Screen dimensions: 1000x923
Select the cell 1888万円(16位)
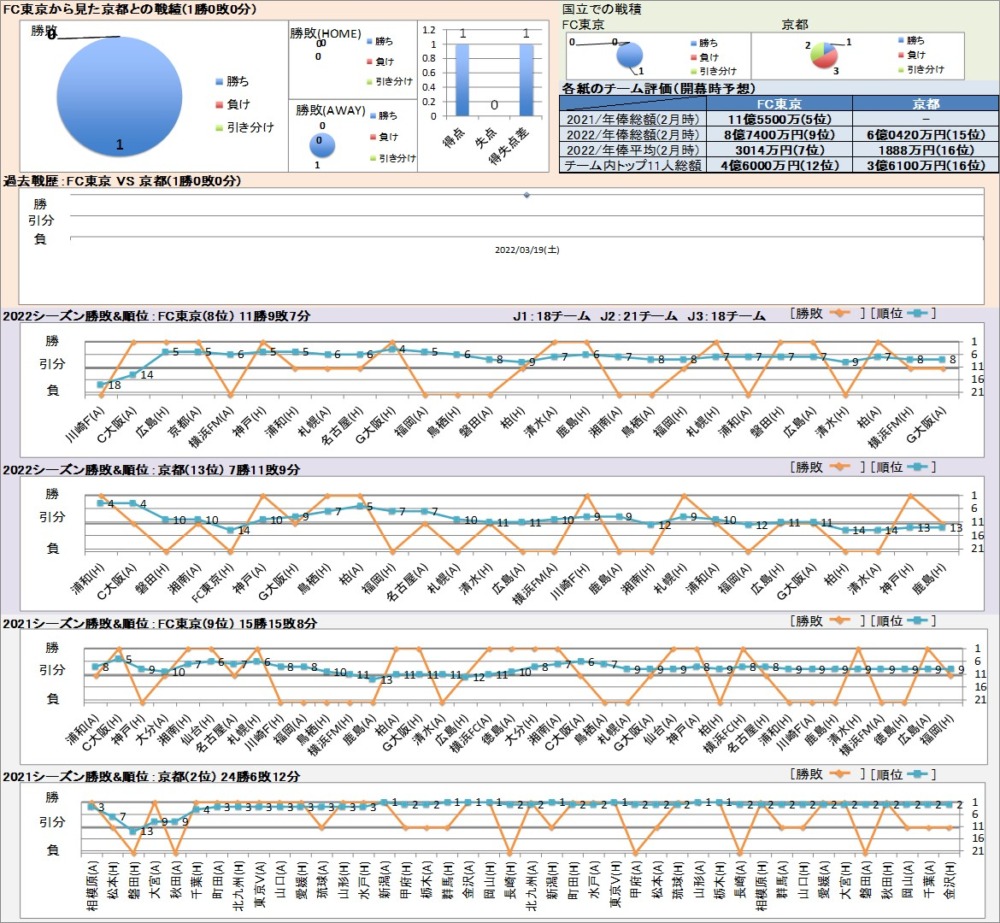click(925, 149)
